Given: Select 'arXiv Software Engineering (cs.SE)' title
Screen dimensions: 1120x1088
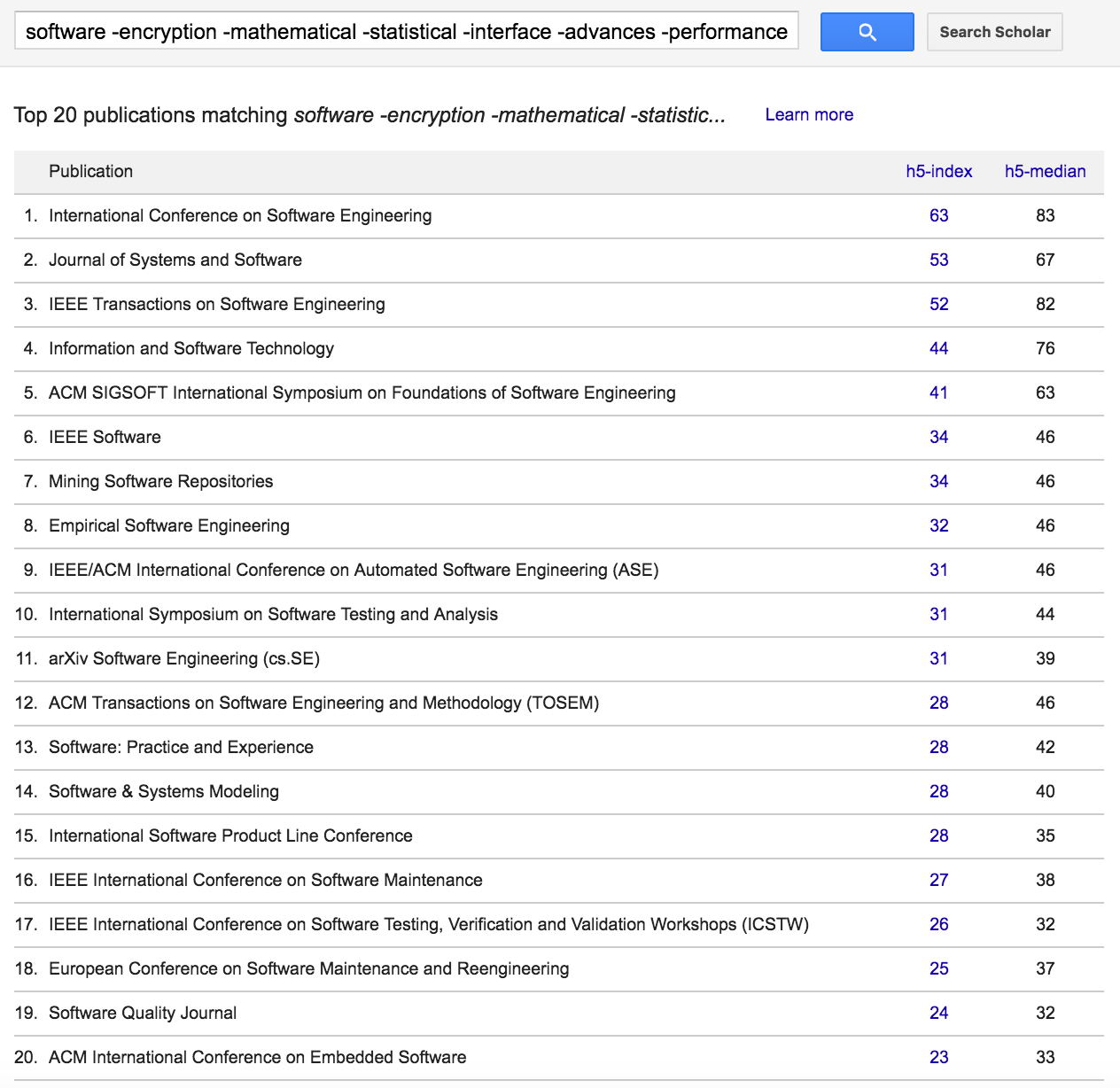Looking at the screenshot, I should (184, 658).
